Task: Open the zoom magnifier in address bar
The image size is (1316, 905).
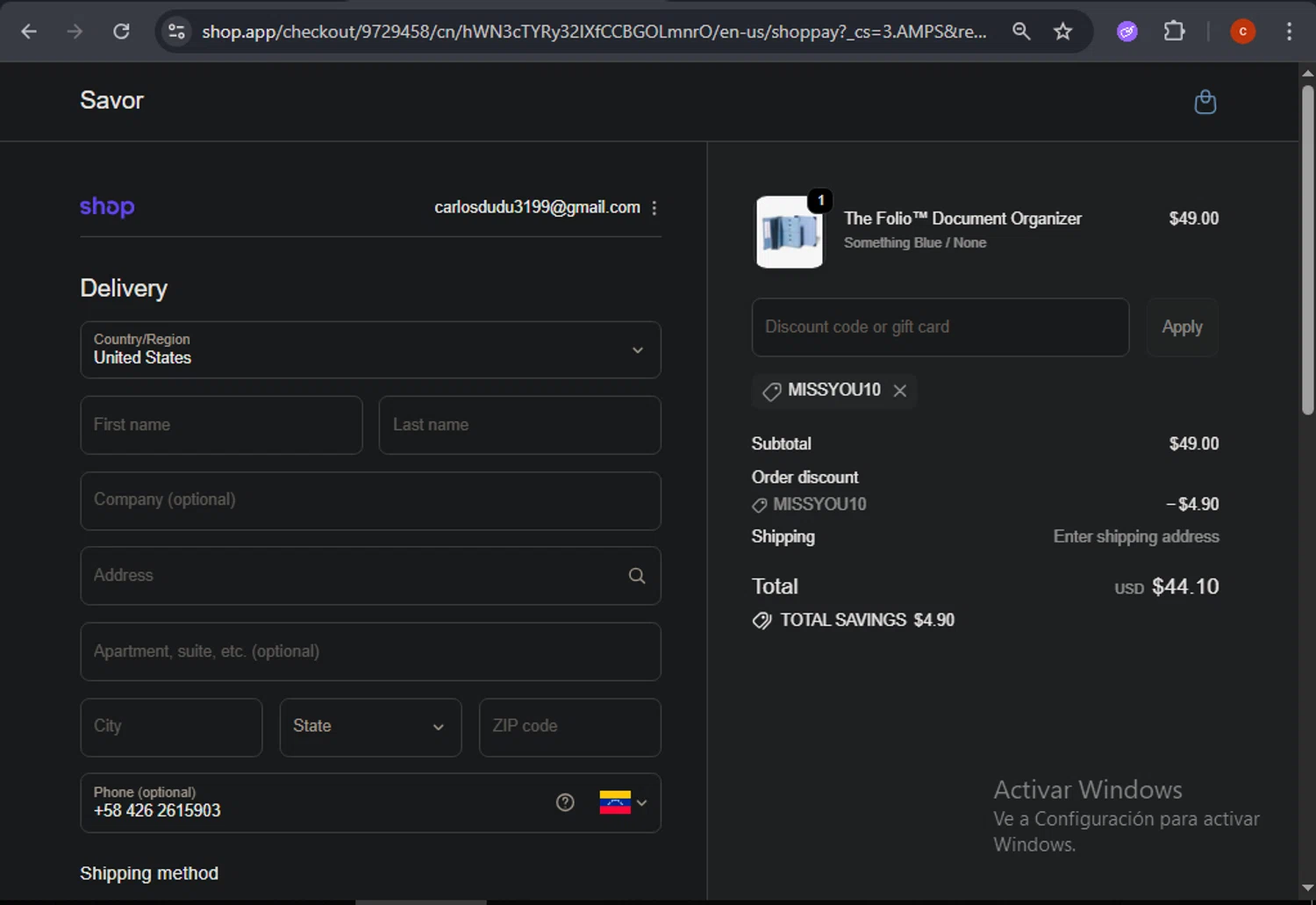Action: 1021,32
